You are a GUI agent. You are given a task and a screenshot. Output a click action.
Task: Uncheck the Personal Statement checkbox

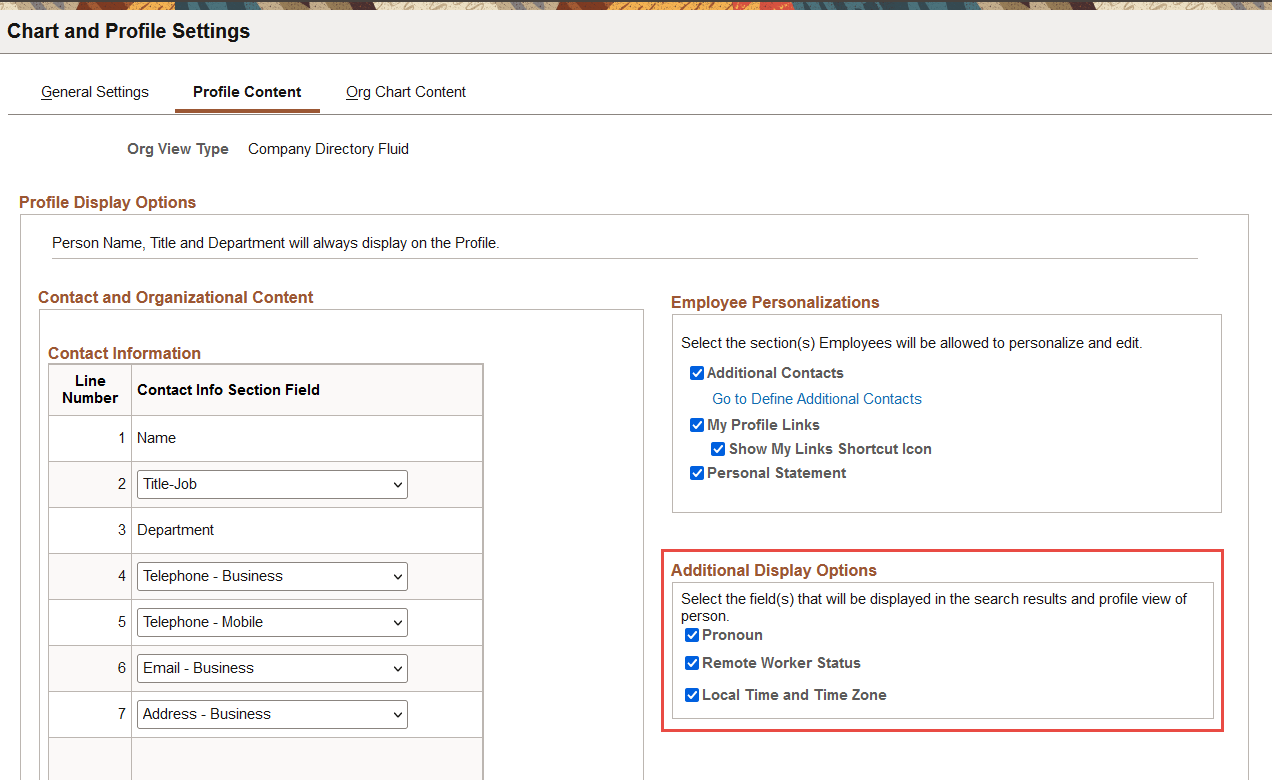pos(697,473)
